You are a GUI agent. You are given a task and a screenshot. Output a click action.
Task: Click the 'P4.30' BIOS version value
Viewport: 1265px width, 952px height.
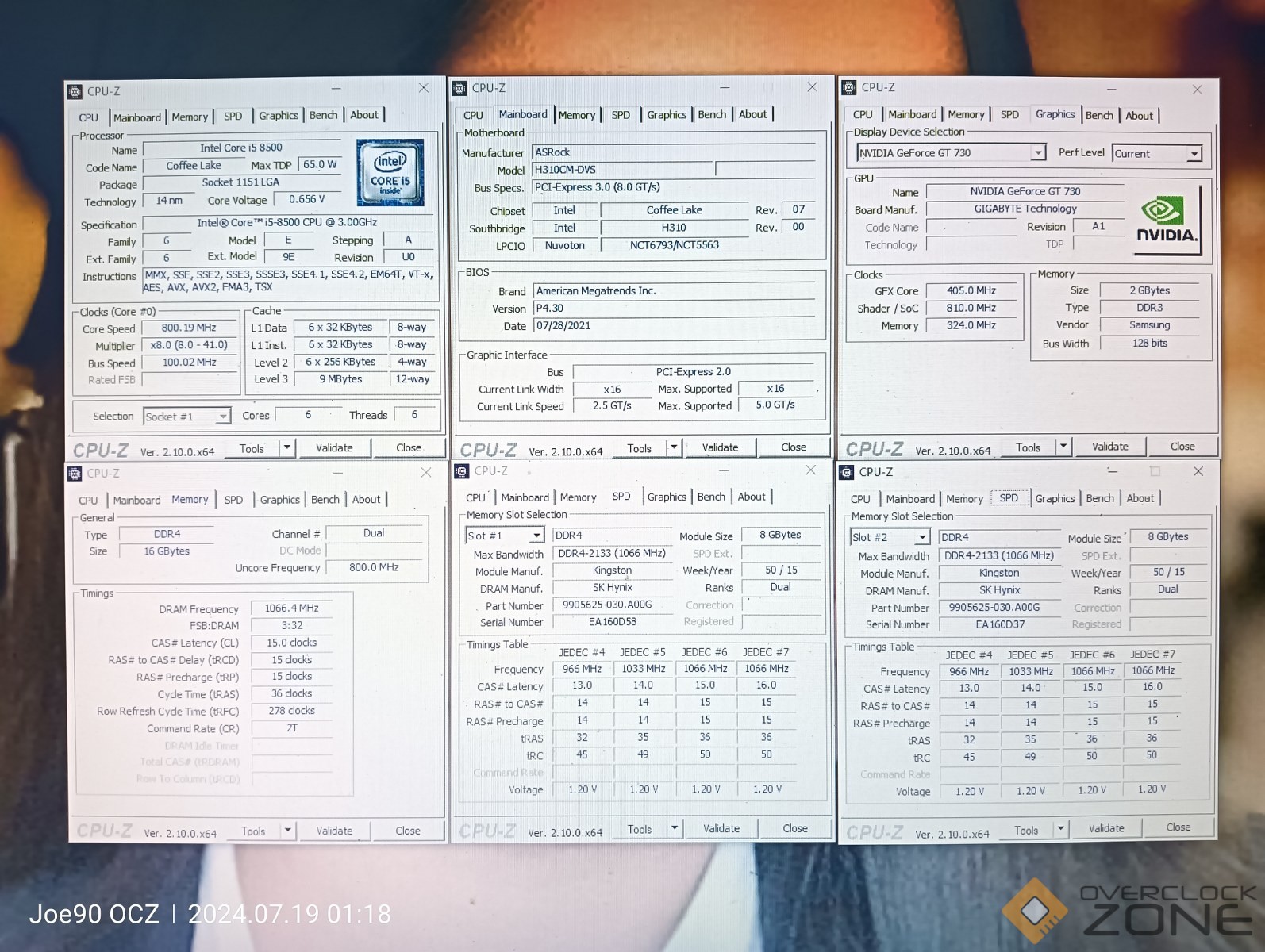[x=675, y=309]
